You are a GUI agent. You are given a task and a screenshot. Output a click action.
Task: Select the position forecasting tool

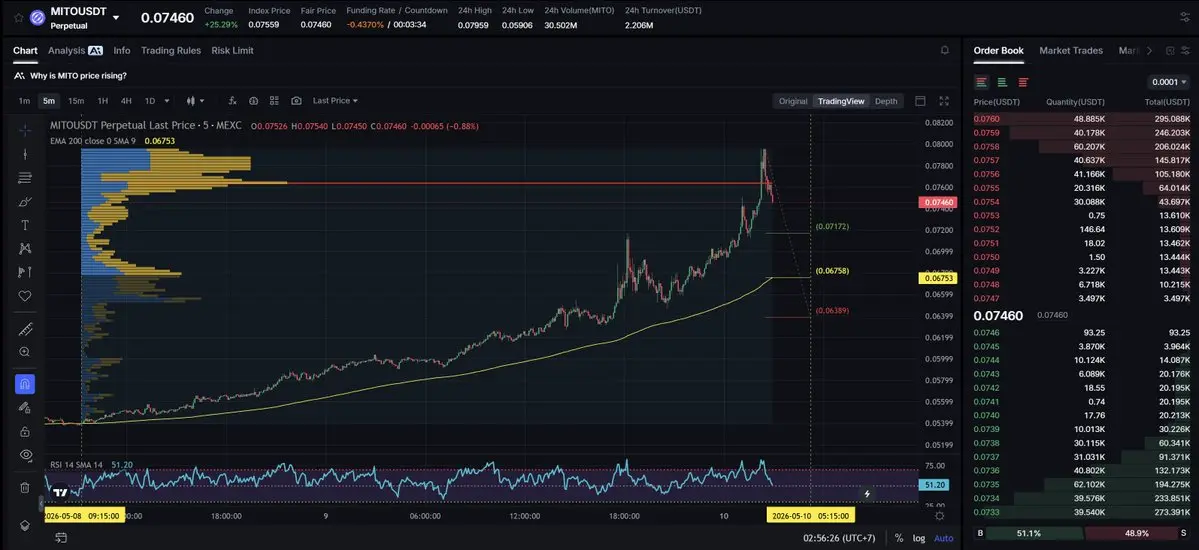point(24,272)
